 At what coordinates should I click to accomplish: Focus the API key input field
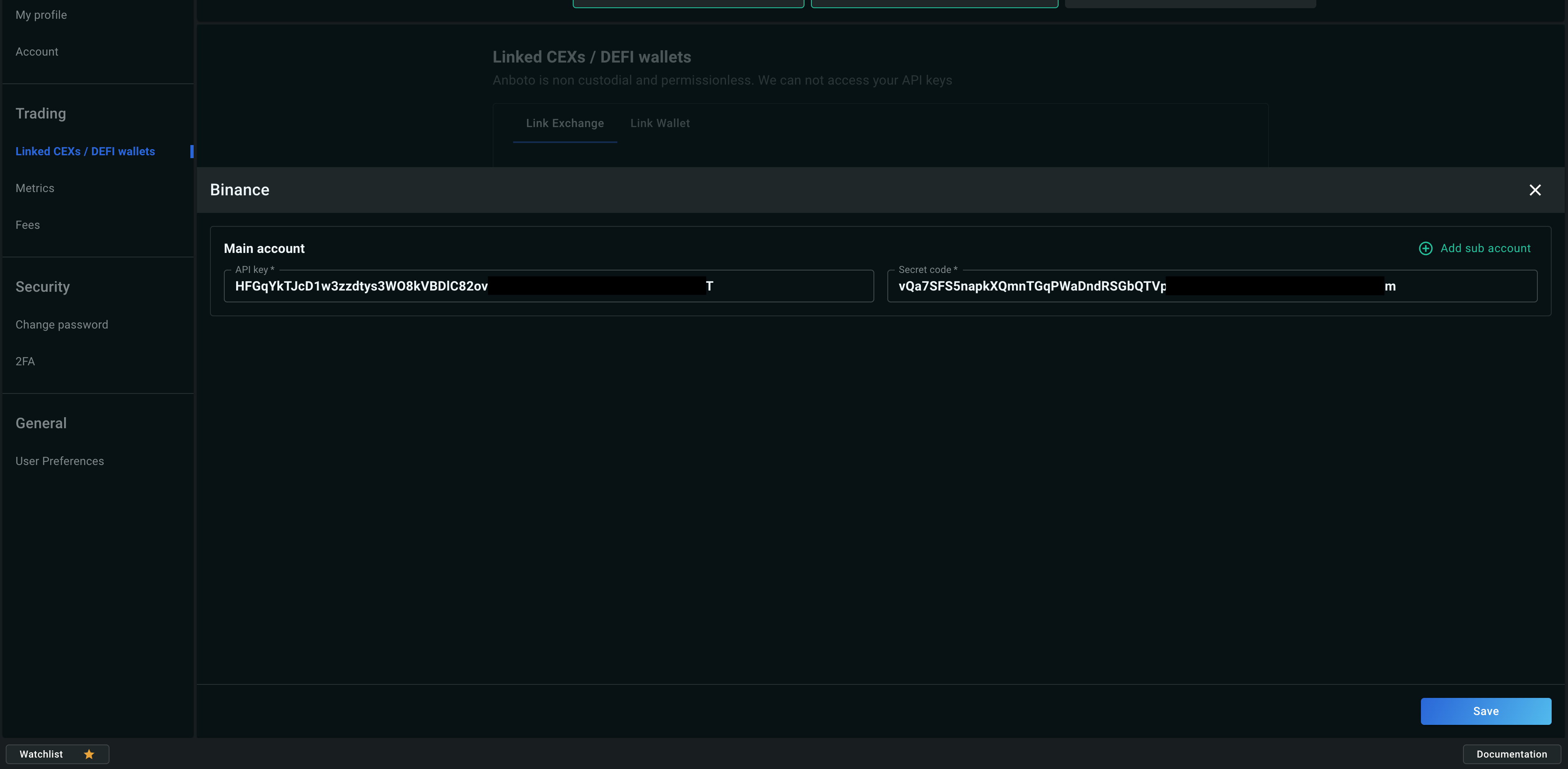(x=548, y=286)
